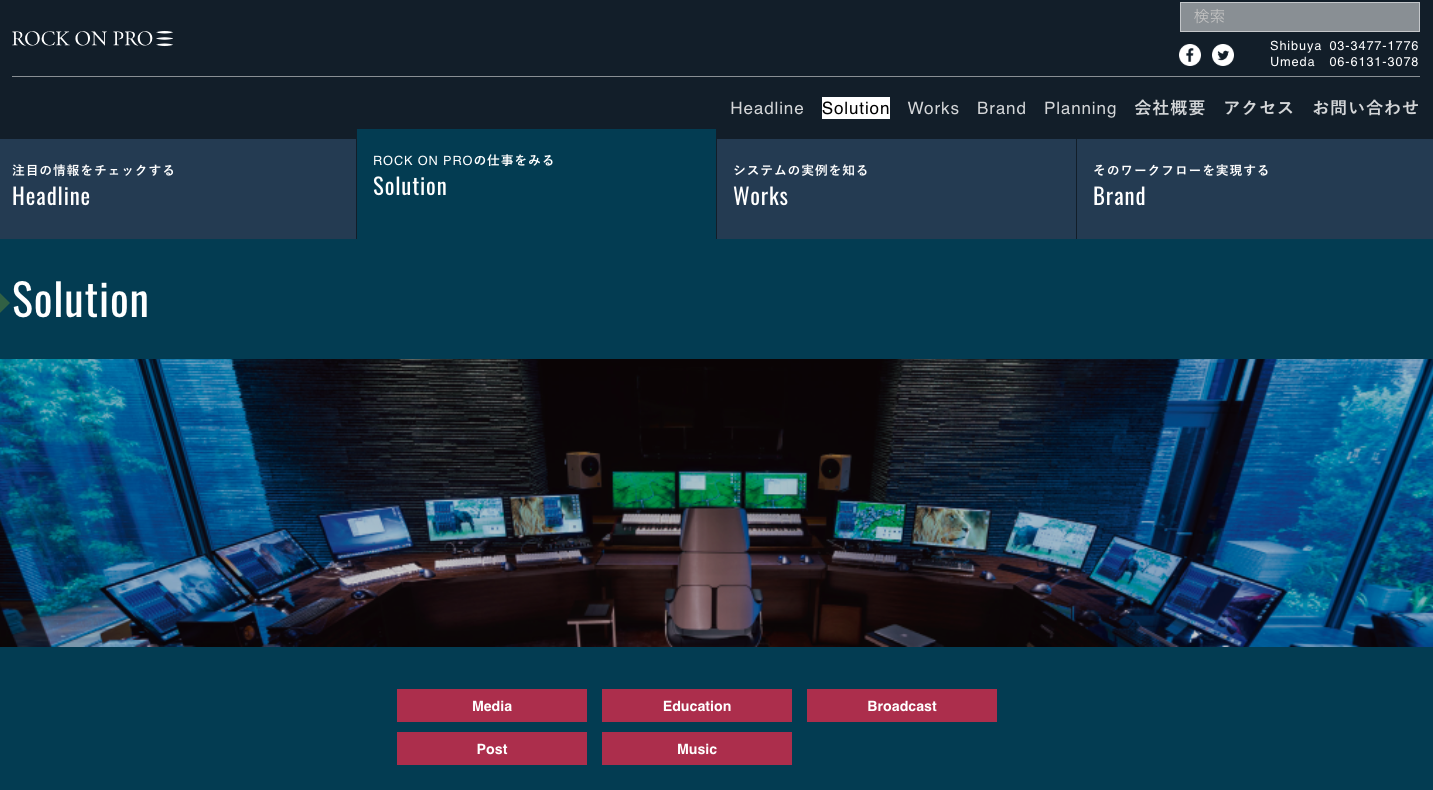This screenshot has width=1433, height=790.
Task: Click the large Solution page heading
Action: pos(81,300)
